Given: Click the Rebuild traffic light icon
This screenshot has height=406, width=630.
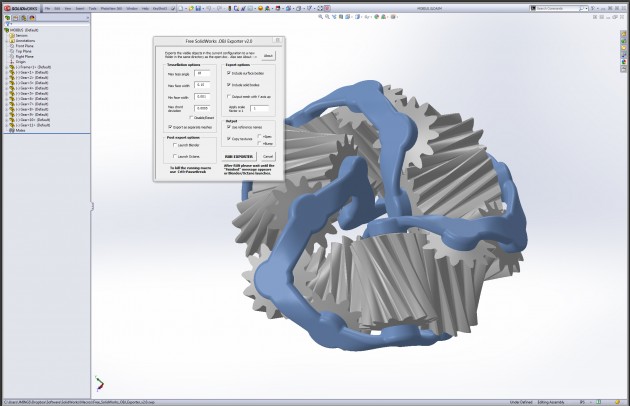Looking at the screenshot, I should (x=229, y=8).
